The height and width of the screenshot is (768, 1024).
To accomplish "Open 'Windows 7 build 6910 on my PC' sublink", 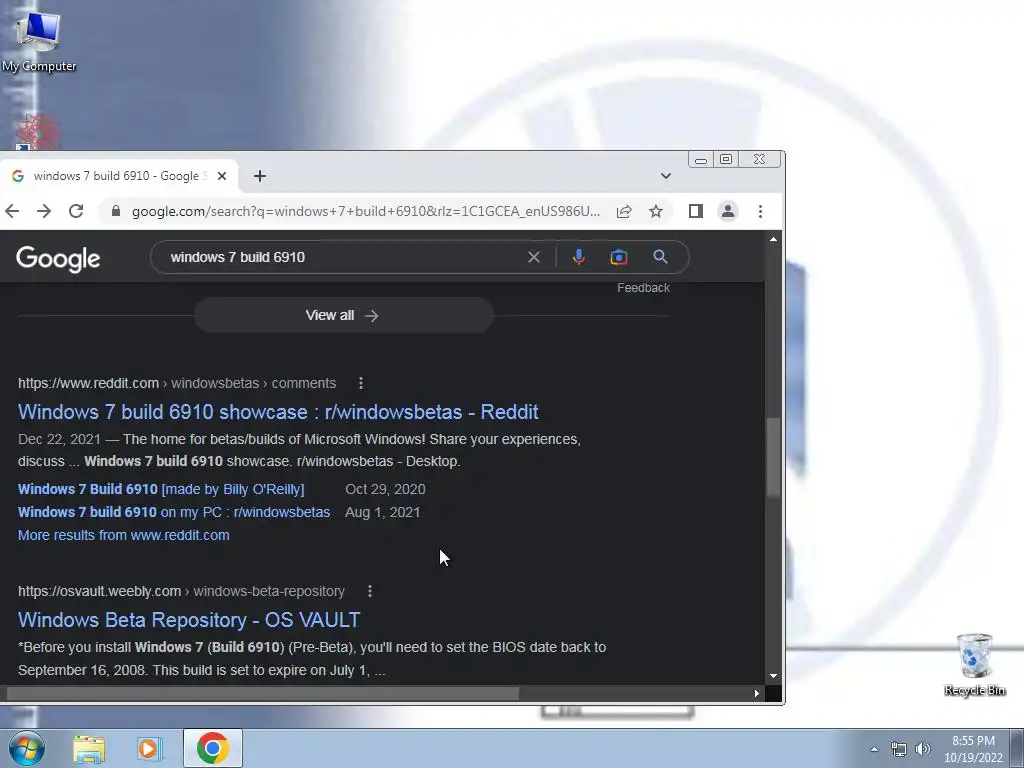I will click(174, 512).
